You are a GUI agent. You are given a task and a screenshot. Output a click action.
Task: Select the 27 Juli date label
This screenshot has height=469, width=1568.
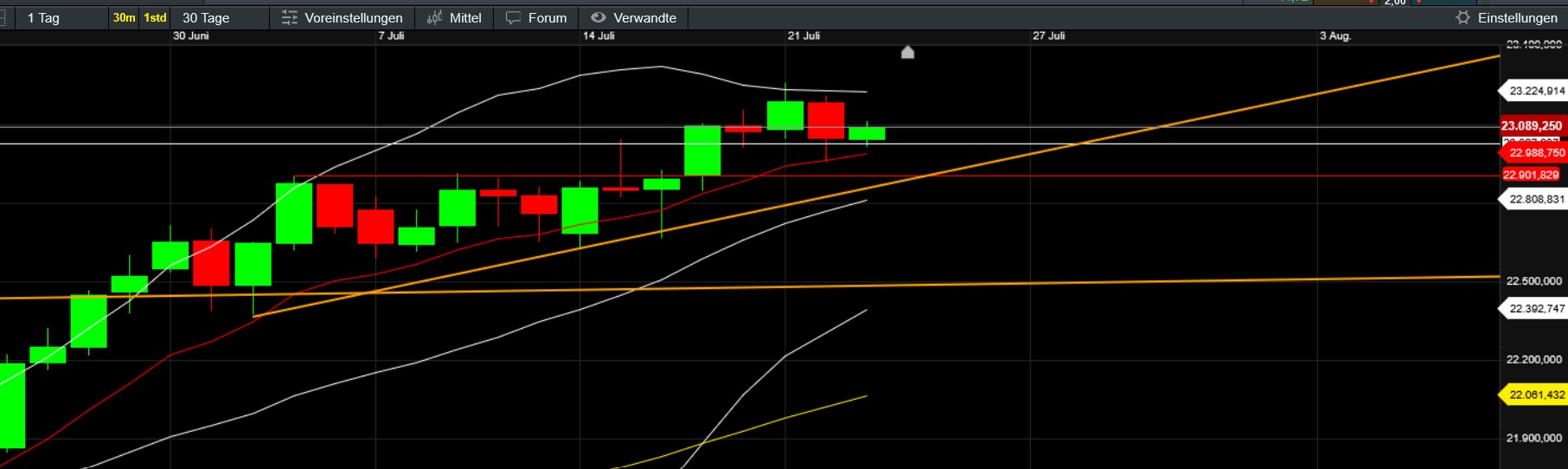[1049, 36]
